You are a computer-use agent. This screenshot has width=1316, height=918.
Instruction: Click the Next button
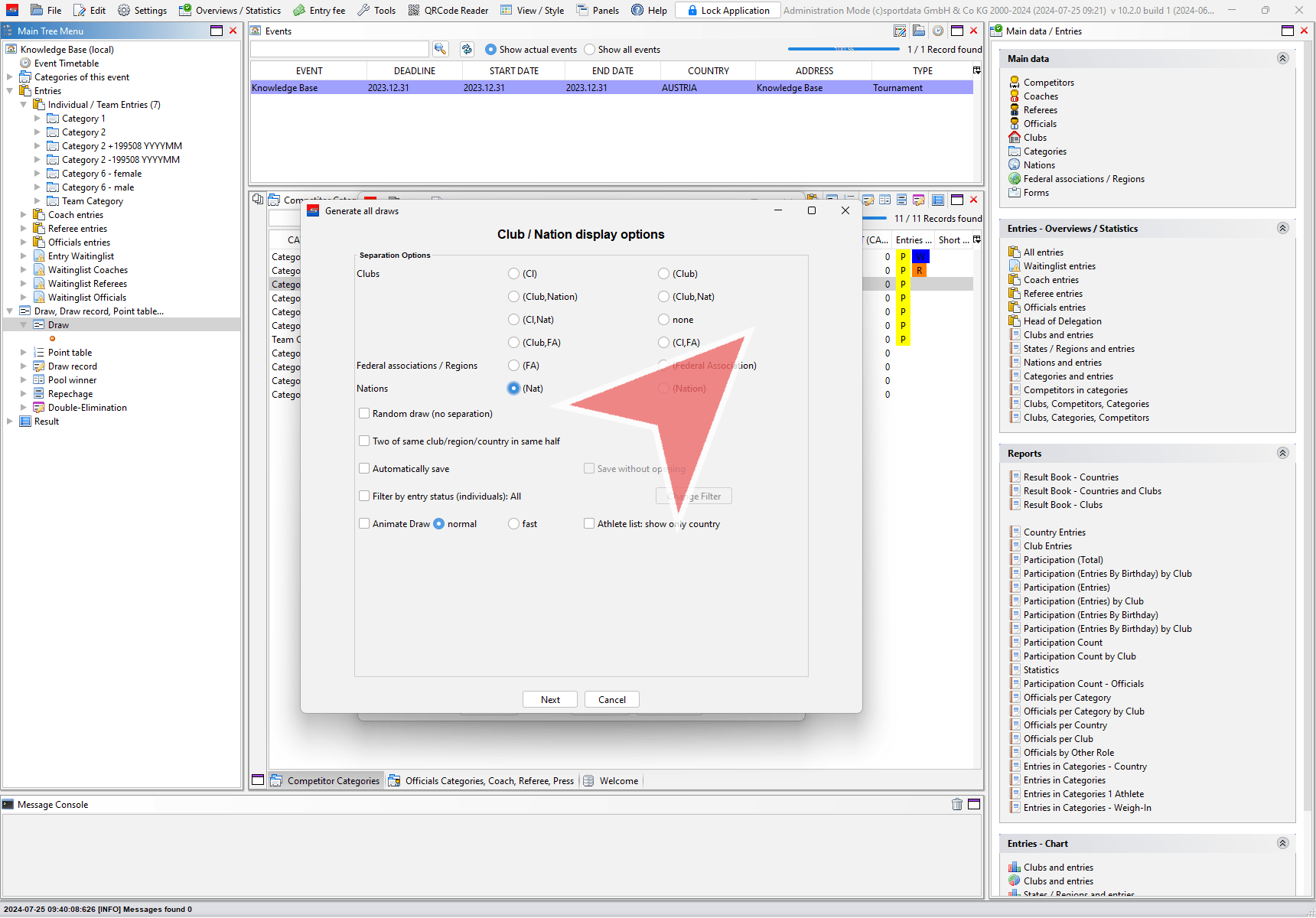point(550,700)
